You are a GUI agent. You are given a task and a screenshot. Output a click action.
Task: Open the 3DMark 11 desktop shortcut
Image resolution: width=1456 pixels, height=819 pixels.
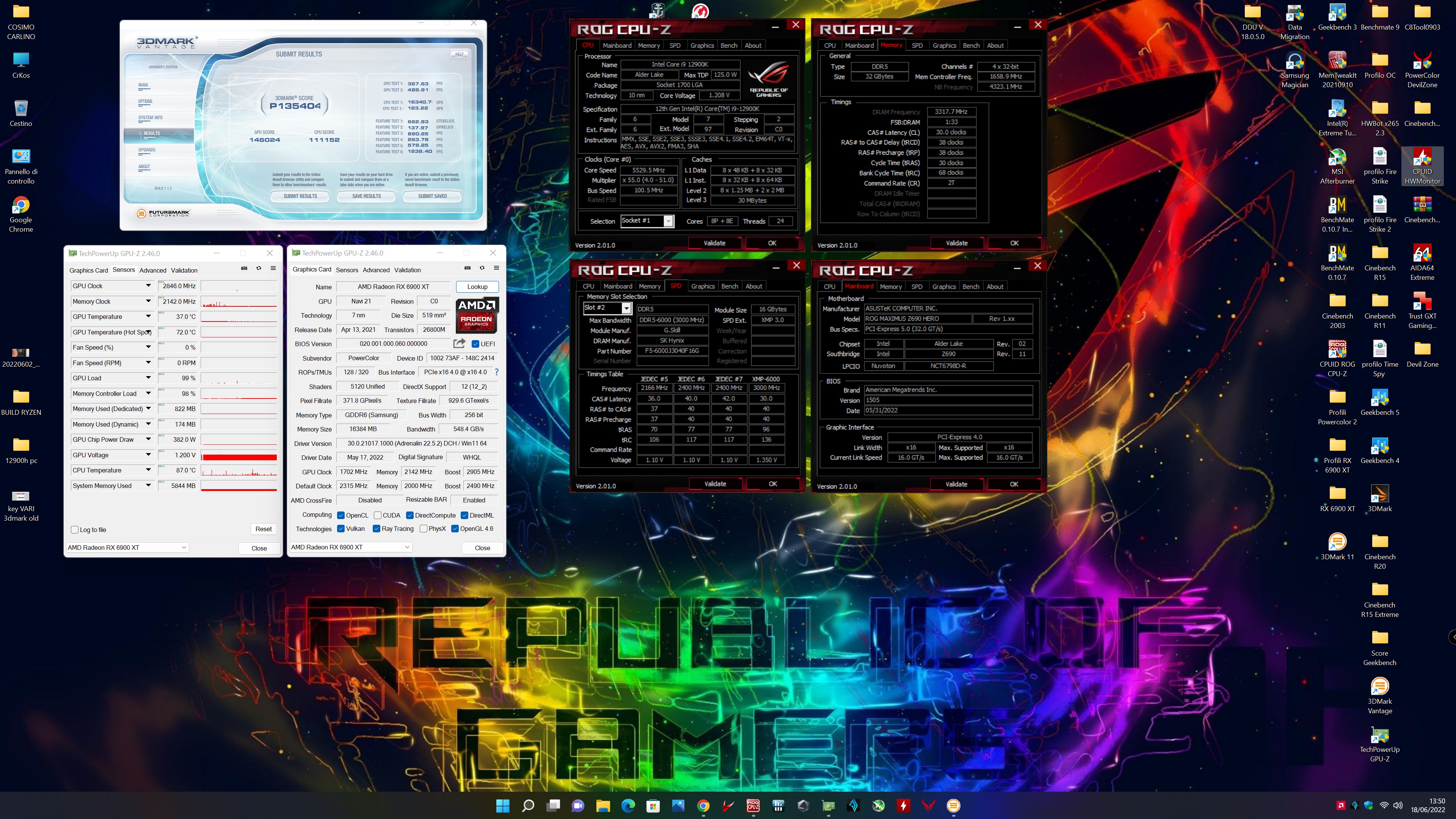tap(1337, 547)
